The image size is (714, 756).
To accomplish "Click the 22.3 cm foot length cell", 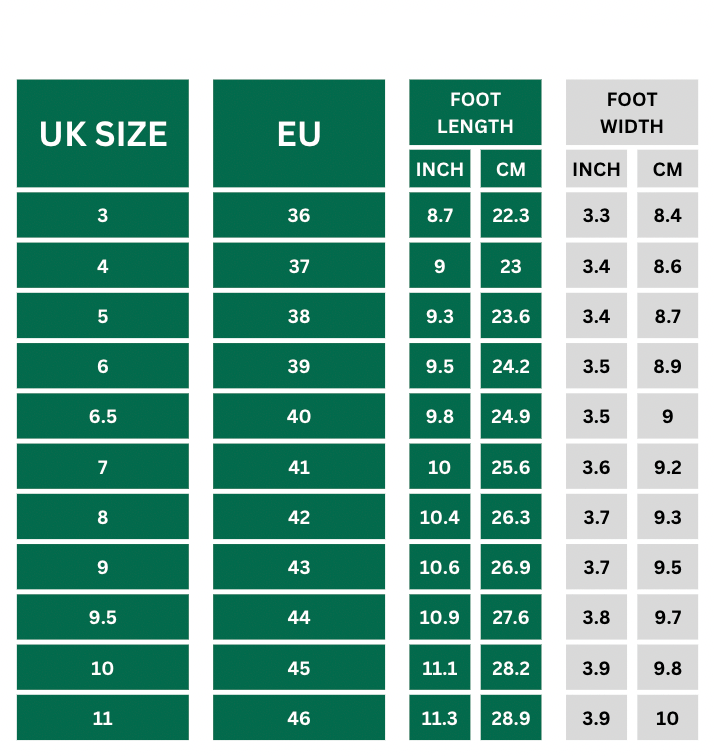I will tap(511, 215).
